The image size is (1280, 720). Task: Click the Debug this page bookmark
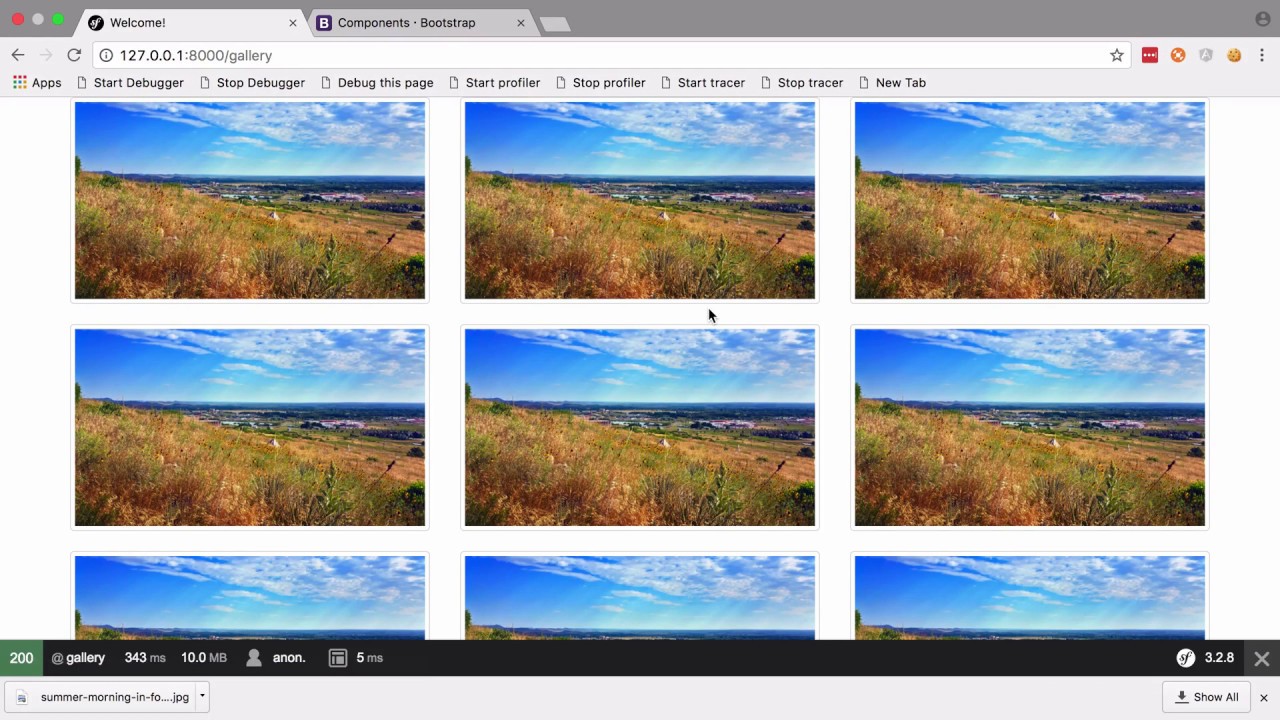point(377,83)
